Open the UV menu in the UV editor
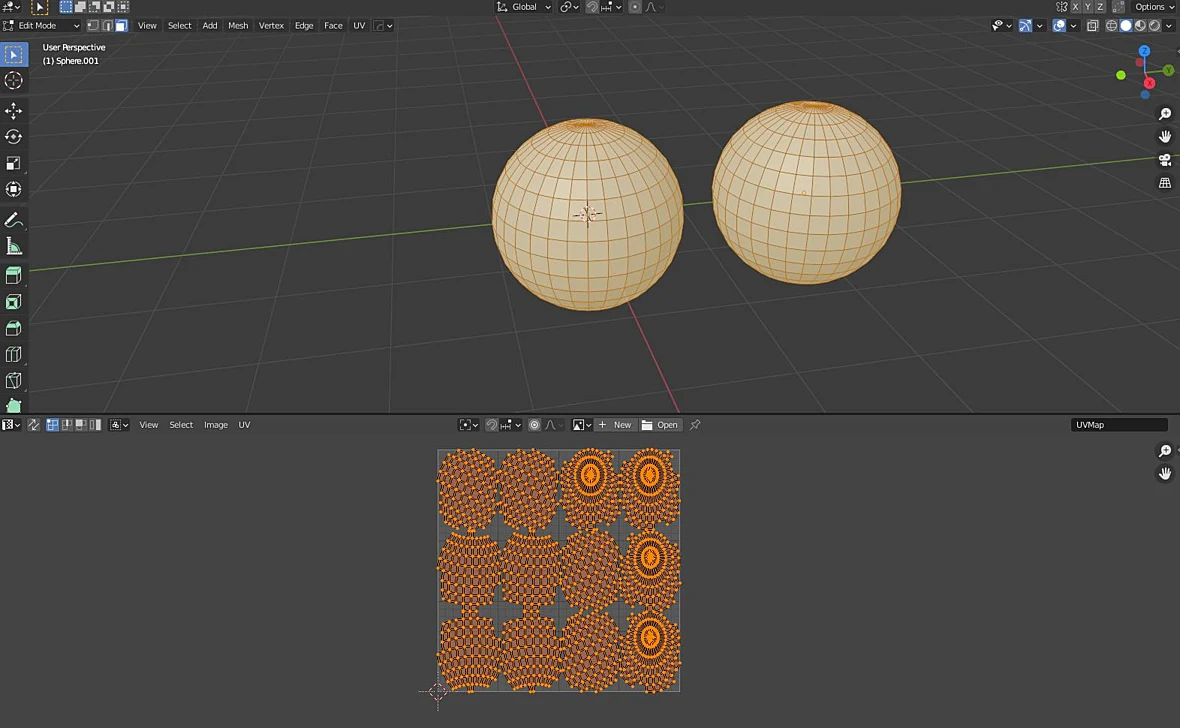 coord(244,425)
